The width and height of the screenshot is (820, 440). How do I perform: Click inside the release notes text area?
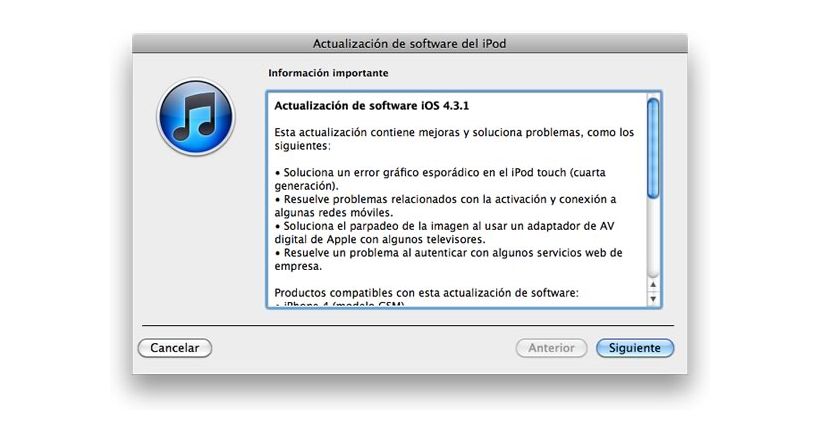pyautogui.click(x=457, y=200)
